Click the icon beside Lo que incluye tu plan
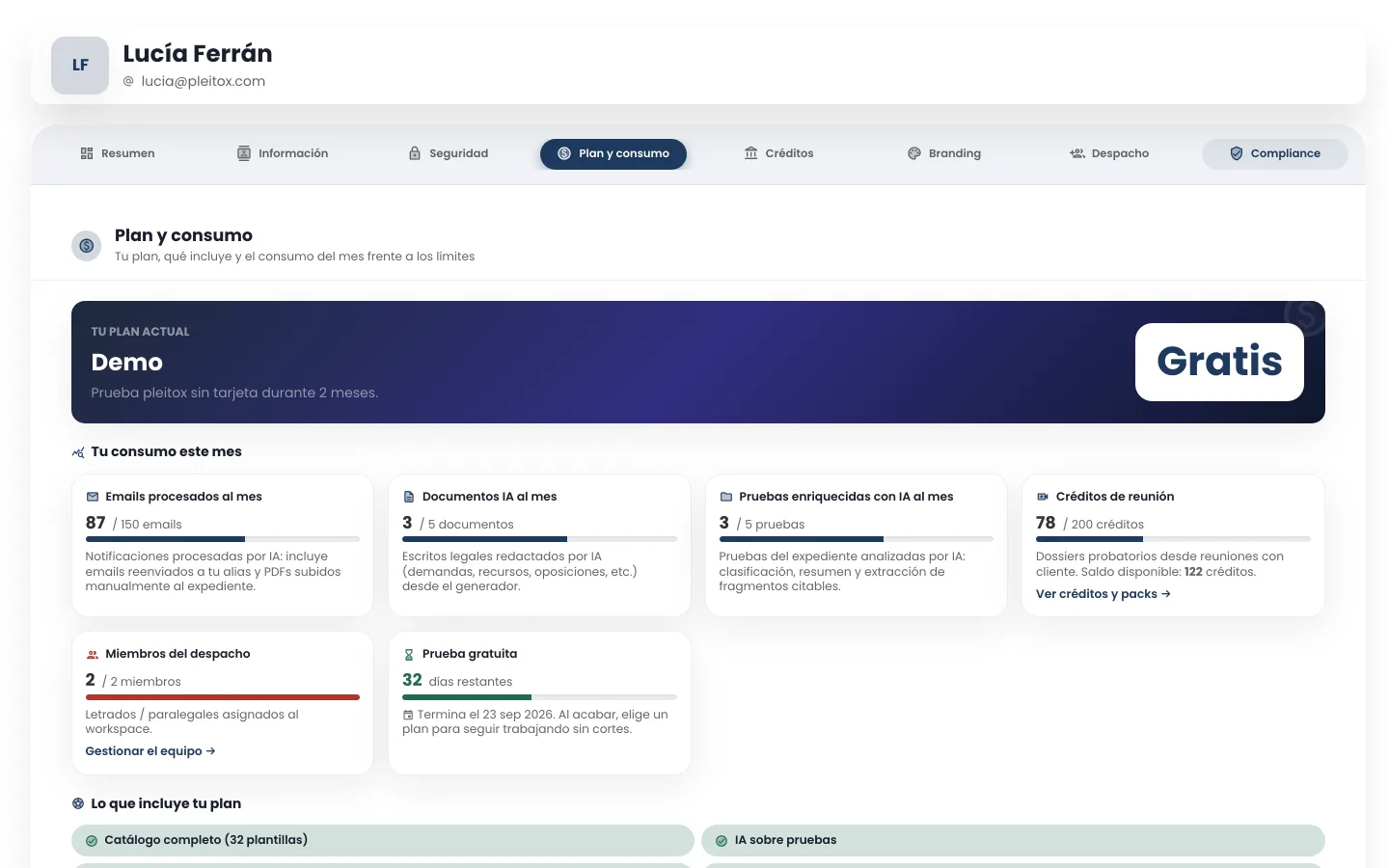Screen dimensions: 1389x868 tap(78, 803)
